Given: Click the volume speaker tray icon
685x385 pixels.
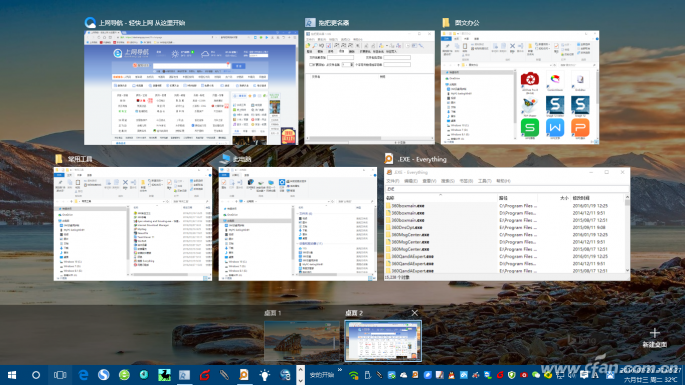Looking at the screenshot, I should (x=571, y=375).
